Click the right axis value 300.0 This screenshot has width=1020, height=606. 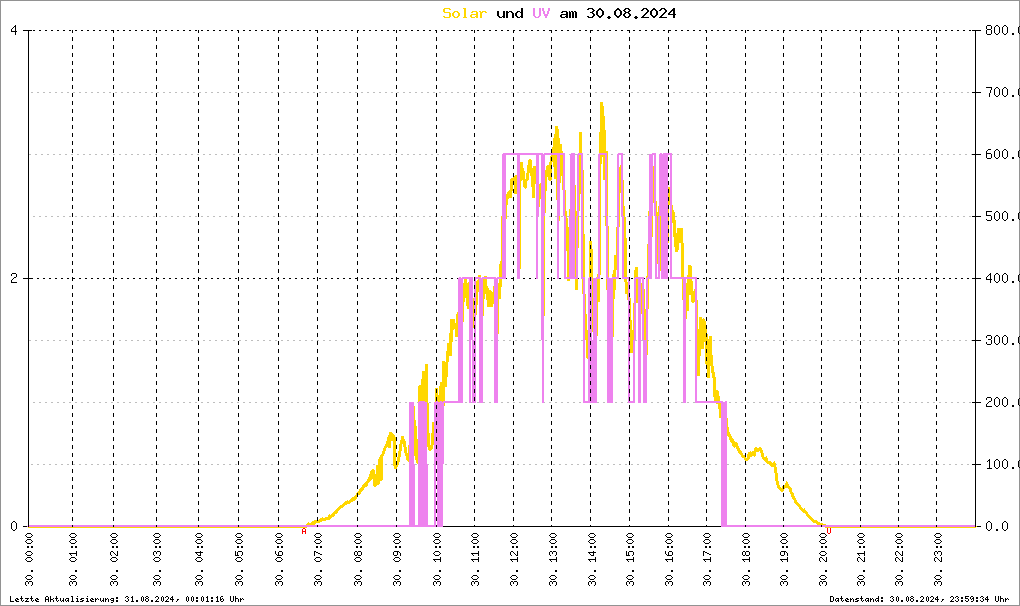pyautogui.click(x=1002, y=340)
